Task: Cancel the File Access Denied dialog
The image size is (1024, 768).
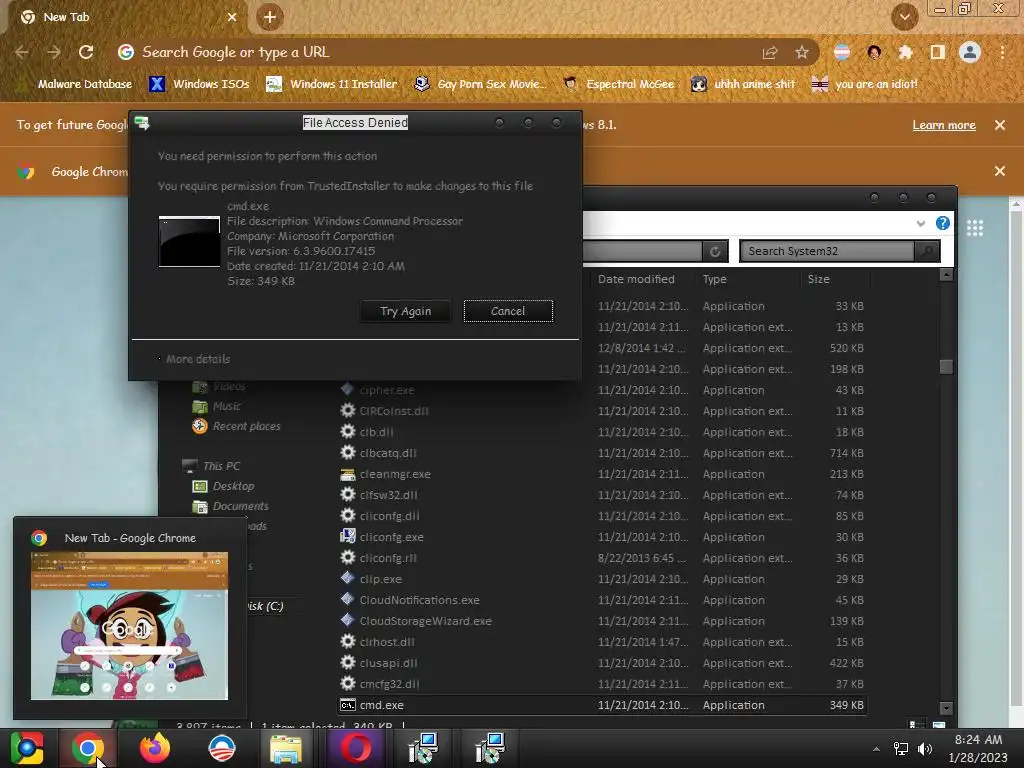Action: 508,311
